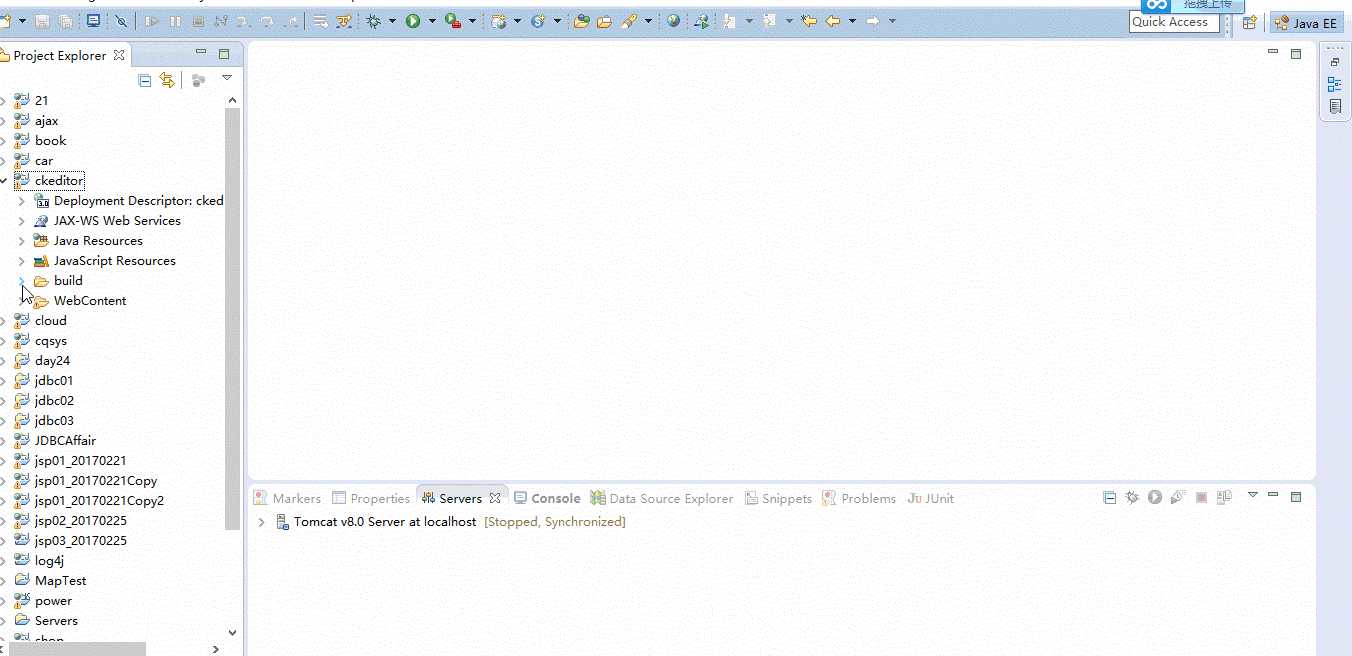Select the Java EE perspective button

pos(1306,23)
